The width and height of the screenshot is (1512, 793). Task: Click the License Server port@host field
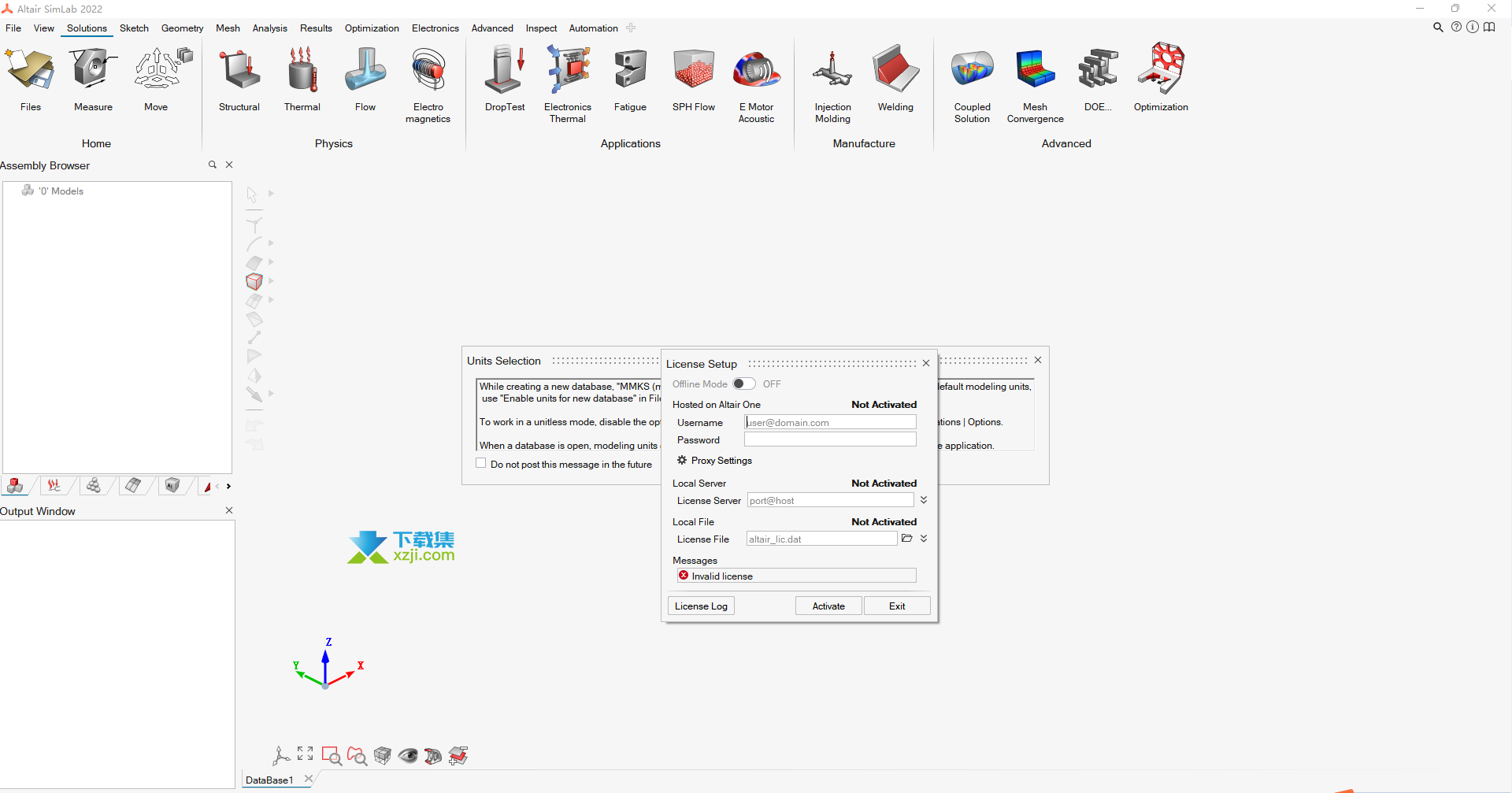tap(830, 500)
